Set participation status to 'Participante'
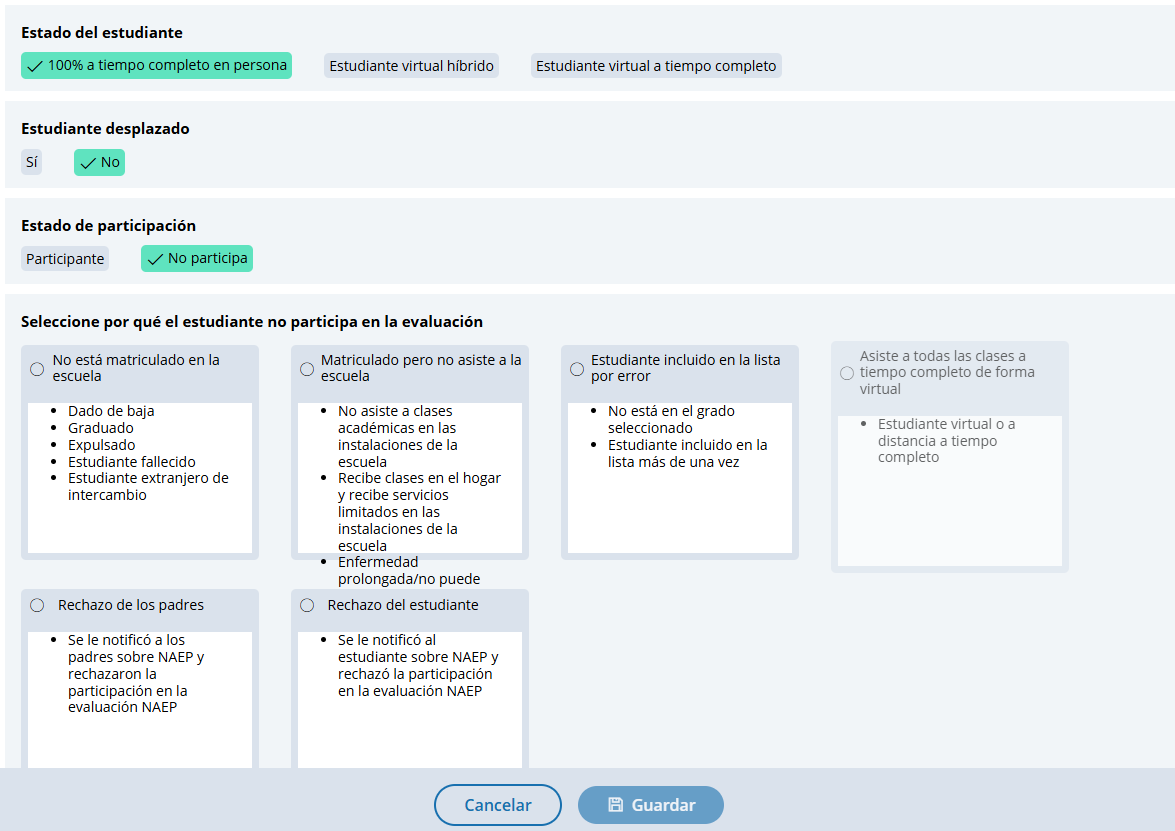Image resolution: width=1175 pixels, height=831 pixels. coord(65,259)
